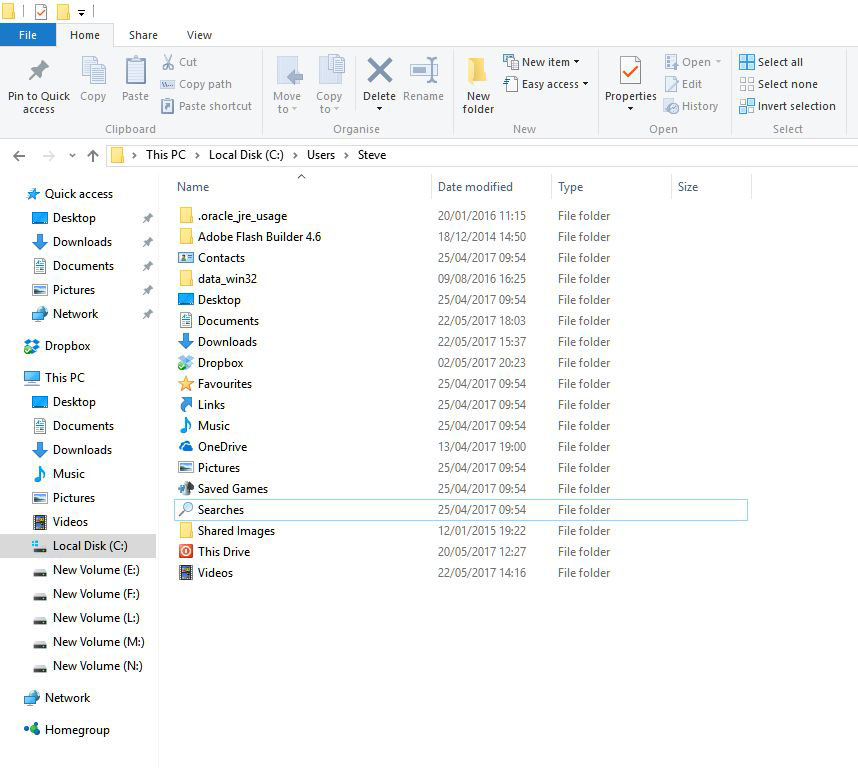Click the Back navigation arrow
This screenshot has height=768, width=858.
tap(19, 156)
